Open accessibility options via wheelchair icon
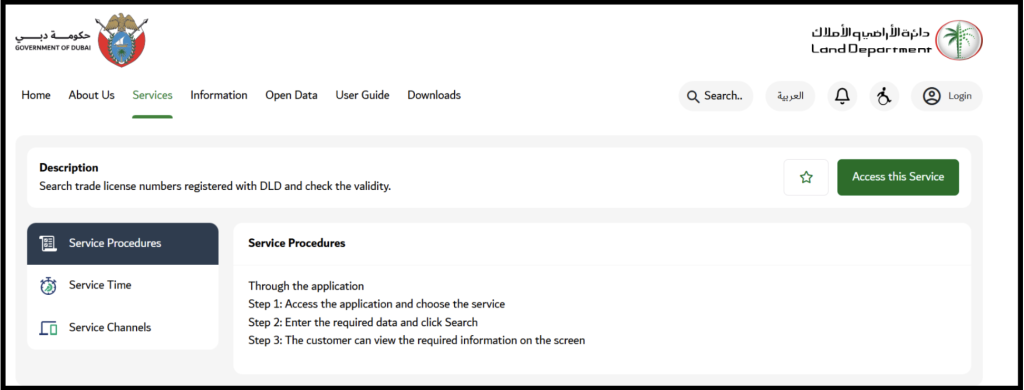The width and height of the screenshot is (1024, 390). click(884, 96)
